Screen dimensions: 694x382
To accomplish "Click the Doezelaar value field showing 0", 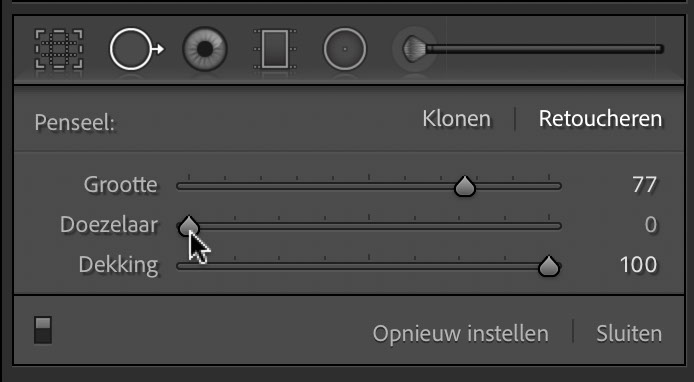I will pyautogui.click(x=651, y=225).
